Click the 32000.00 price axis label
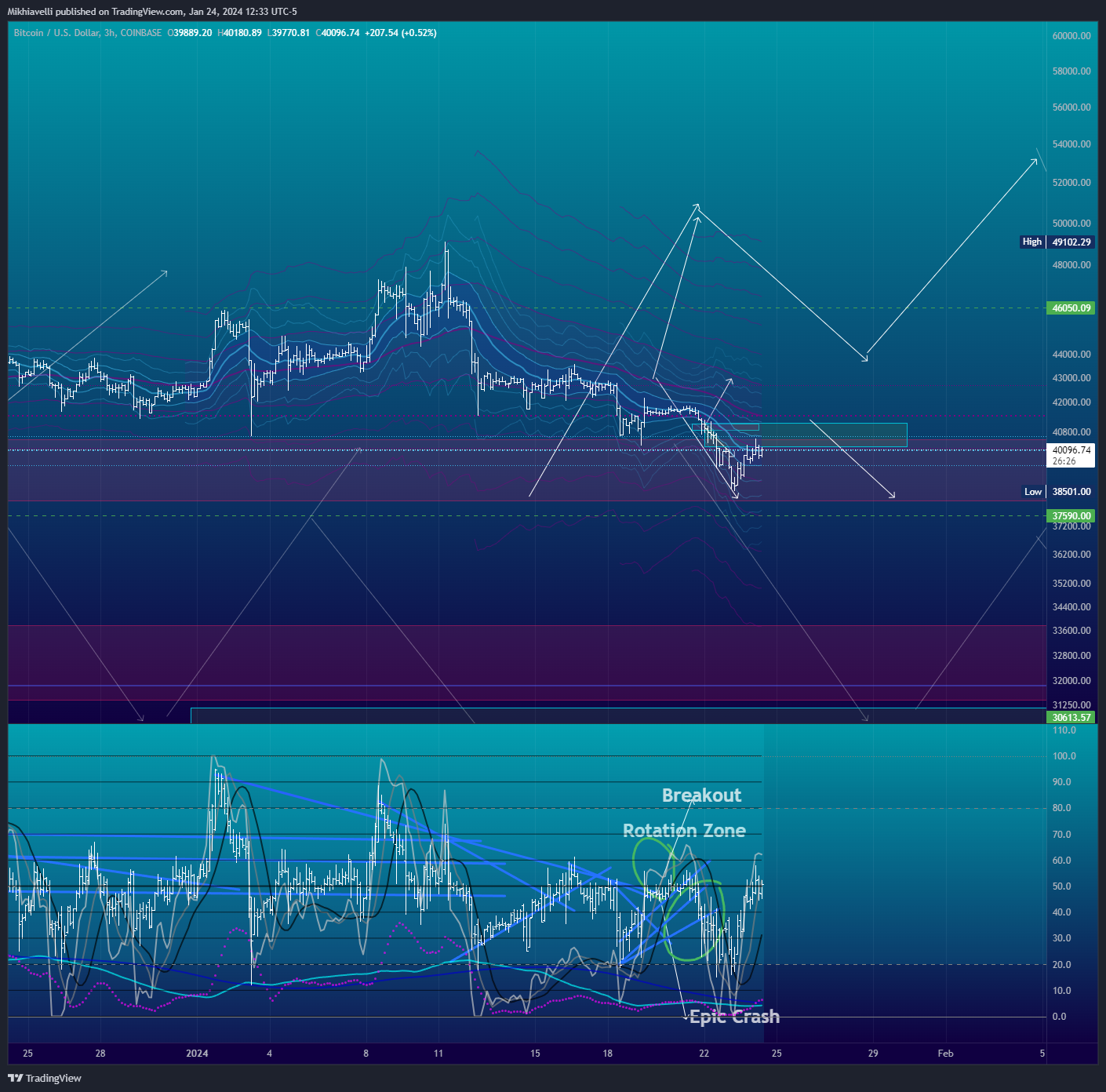This screenshot has height=1092, width=1106. [x=1071, y=681]
